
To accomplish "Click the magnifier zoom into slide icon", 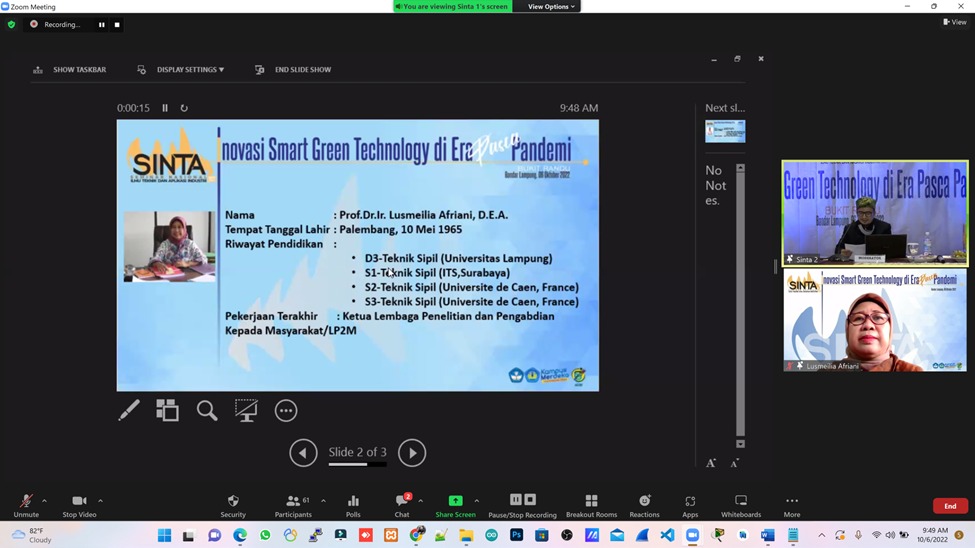I will click(207, 411).
